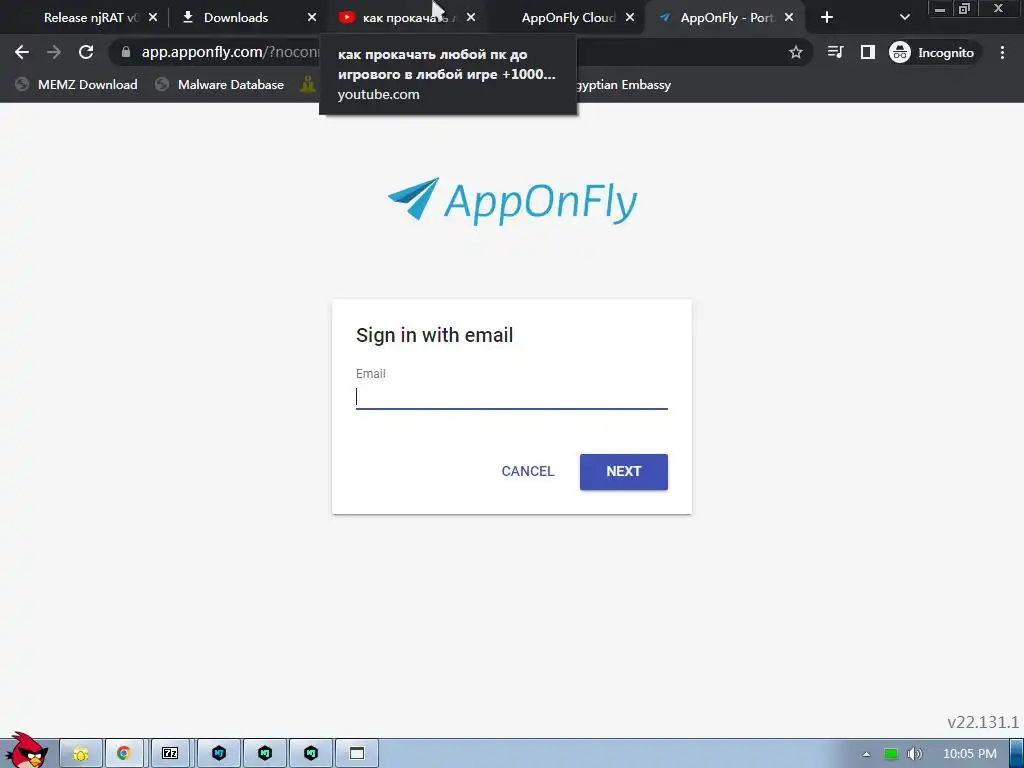Close the Release njRAT tab
This screenshot has width=1024, height=768.
pyautogui.click(x=153, y=18)
